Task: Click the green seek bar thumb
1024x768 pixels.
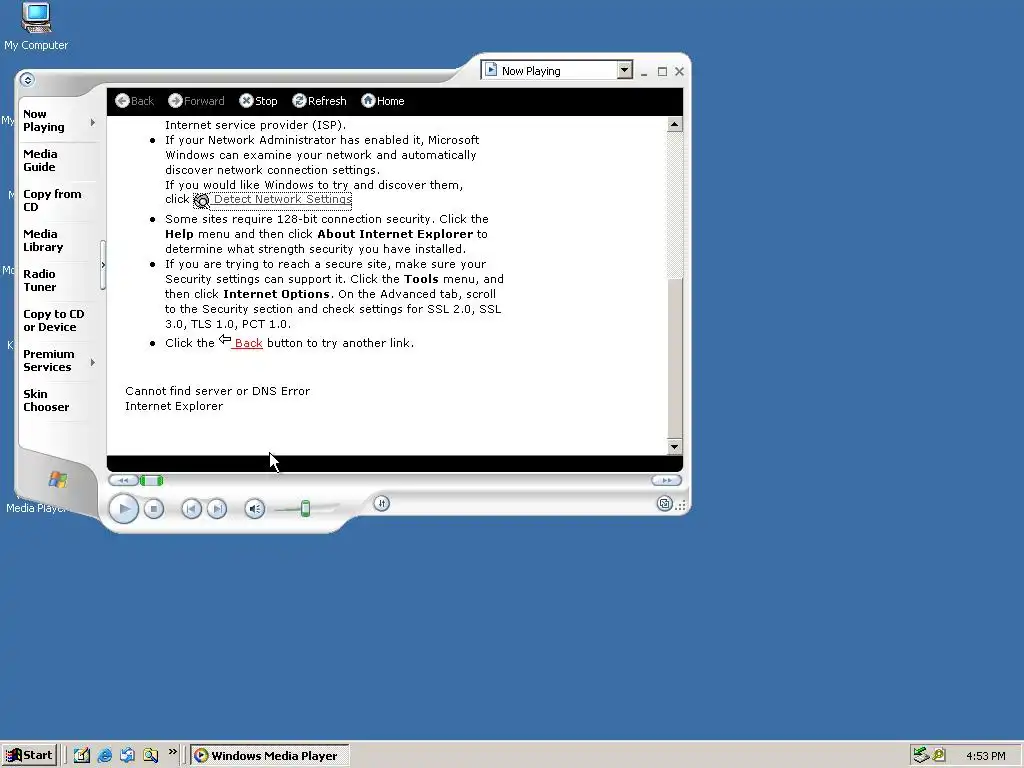Action: click(152, 481)
